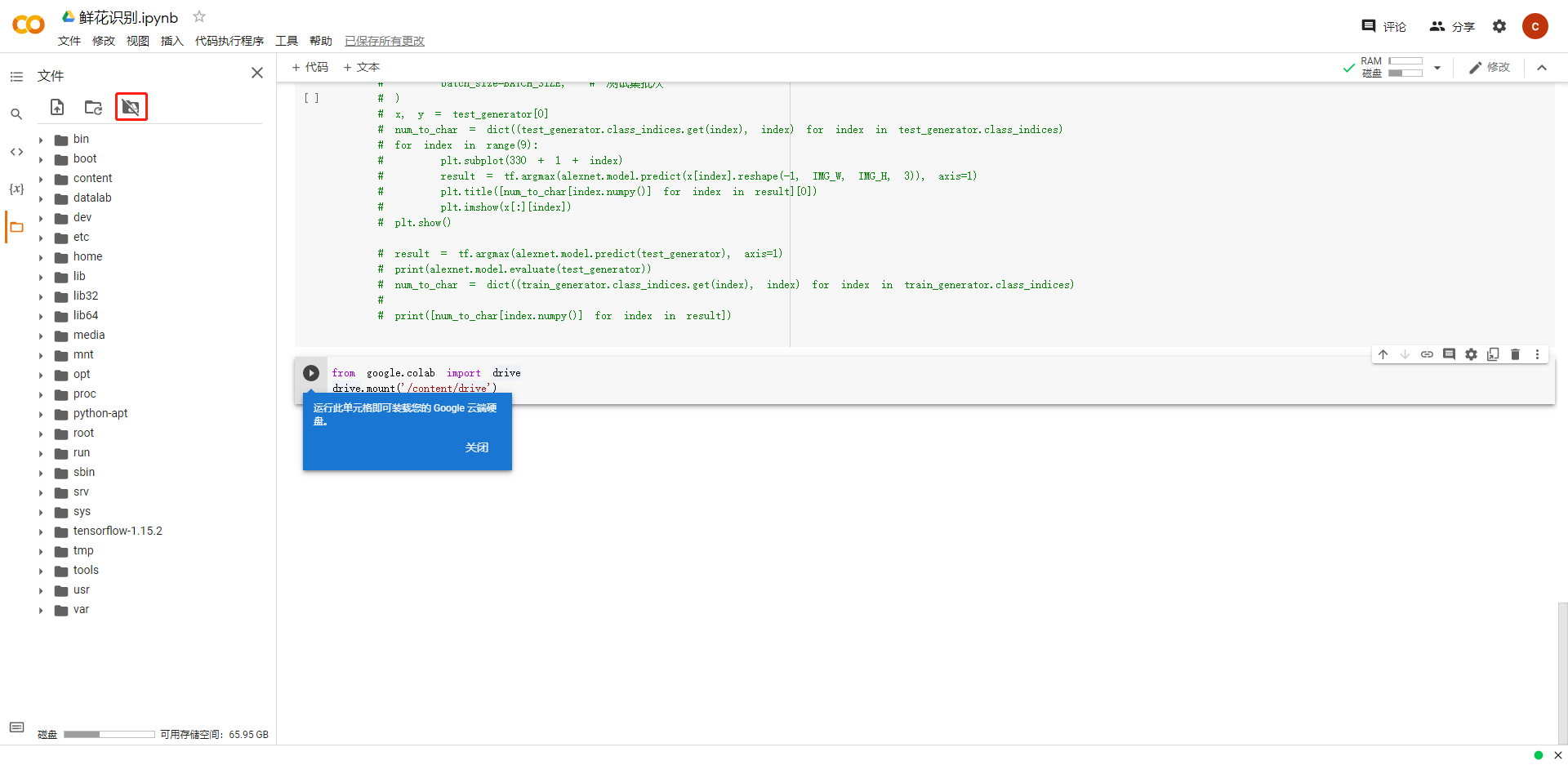Star the 鲜花识别.ipynb notebook
1568x765 pixels.
[x=199, y=16]
